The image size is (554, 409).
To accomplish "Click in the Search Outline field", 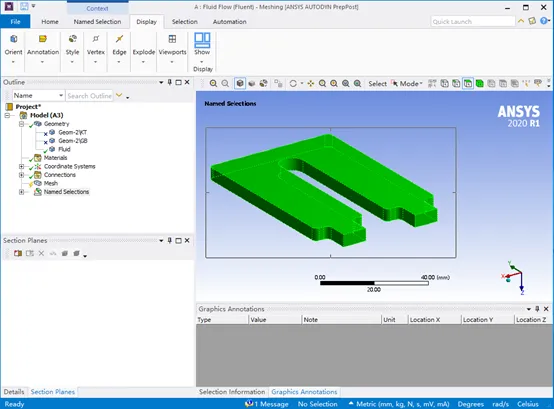I will click(x=89, y=96).
